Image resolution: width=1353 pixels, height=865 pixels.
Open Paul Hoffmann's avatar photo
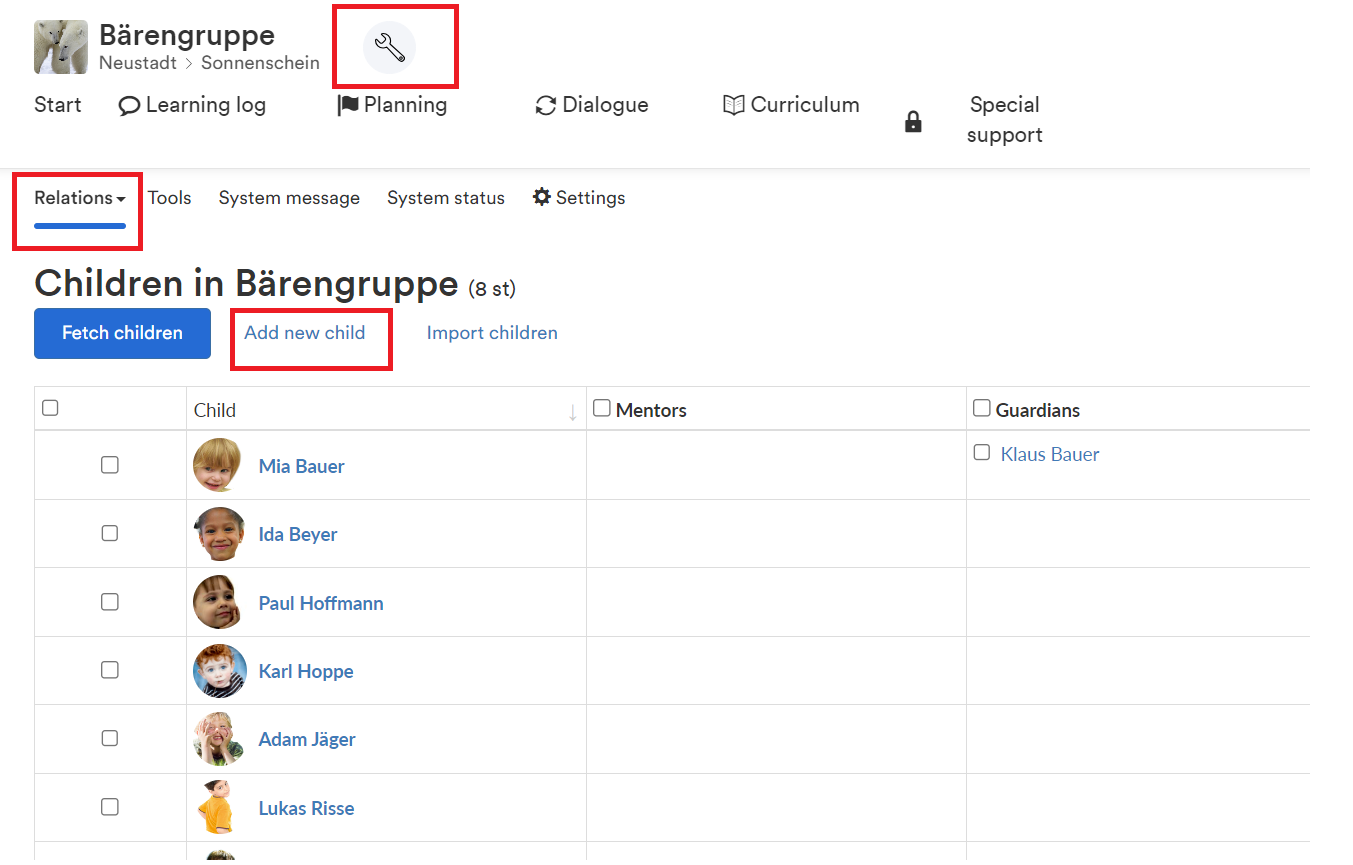218,602
